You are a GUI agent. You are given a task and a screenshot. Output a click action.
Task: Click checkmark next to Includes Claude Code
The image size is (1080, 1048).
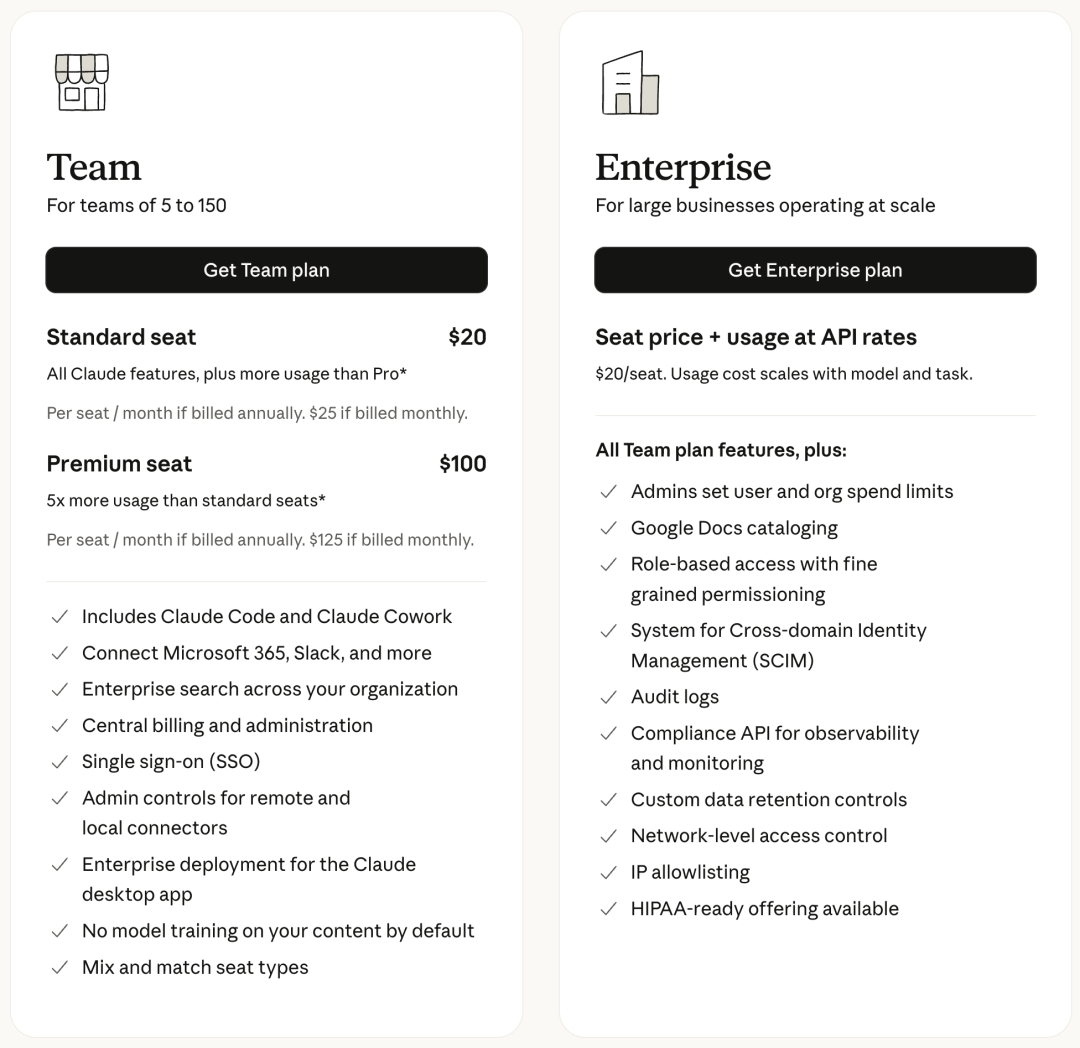click(x=60, y=616)
